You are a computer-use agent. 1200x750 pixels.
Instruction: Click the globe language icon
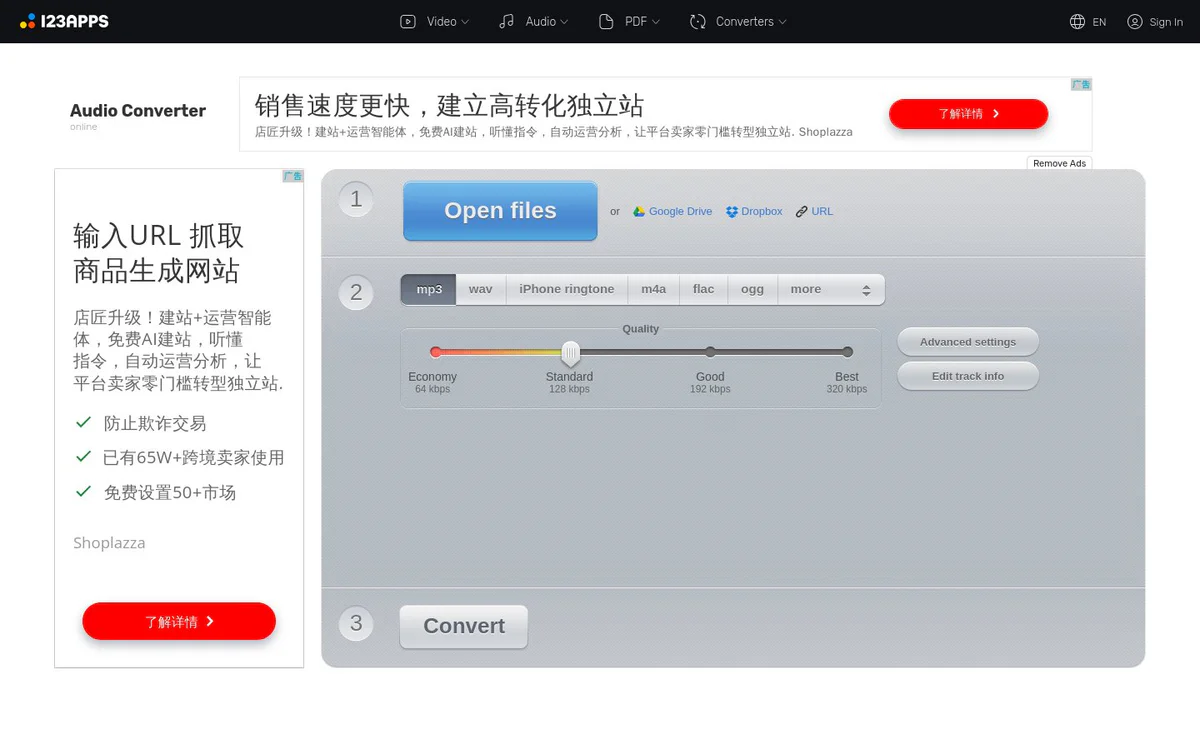coord(1077,21)
